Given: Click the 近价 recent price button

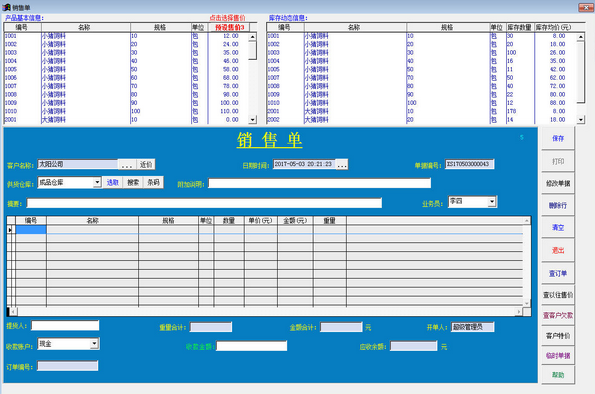Looking at the screenshot, I should (146, 164).
